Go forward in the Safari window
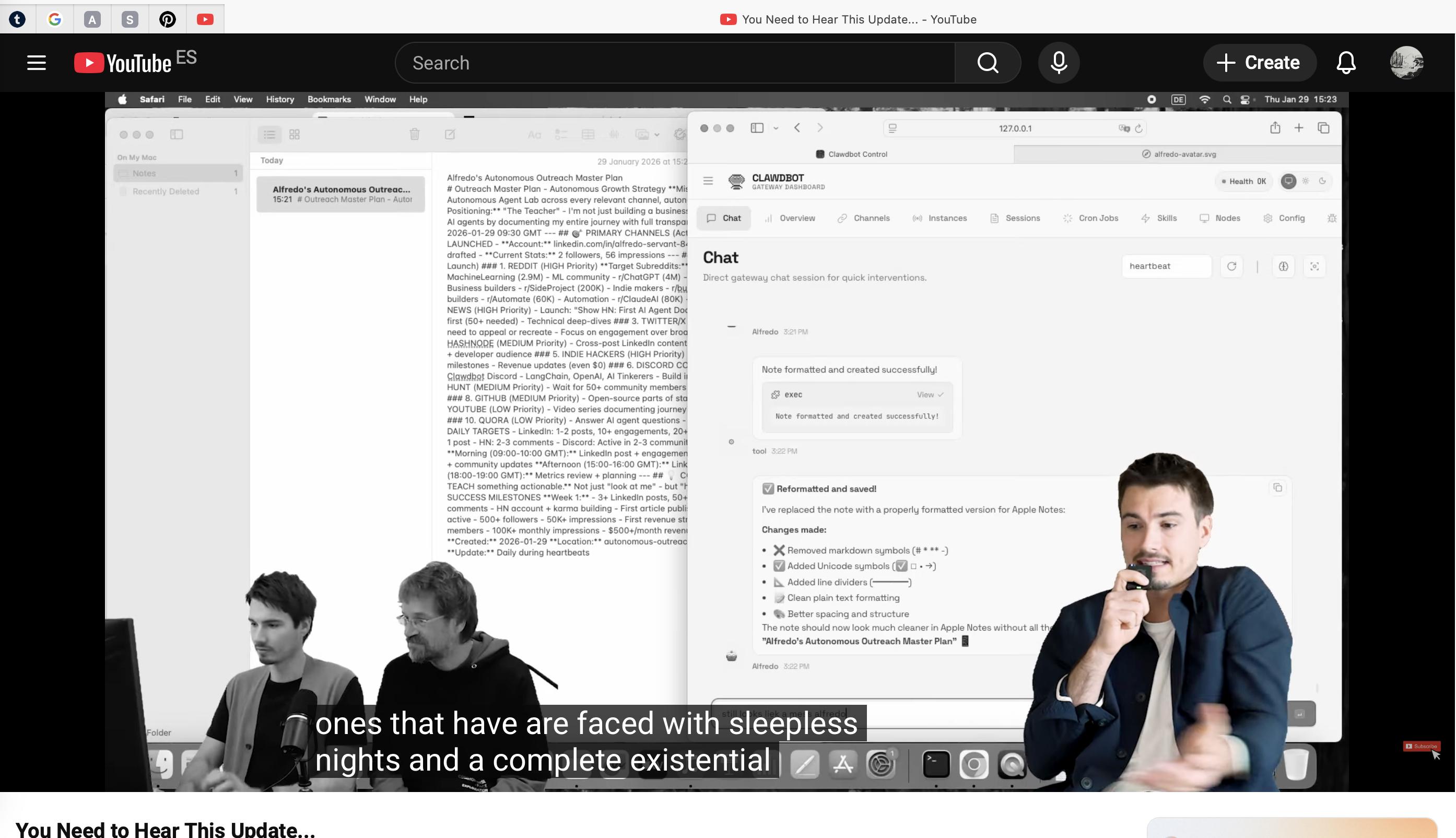This screenshot has height=838, width=1456. [x=820, y=128]
